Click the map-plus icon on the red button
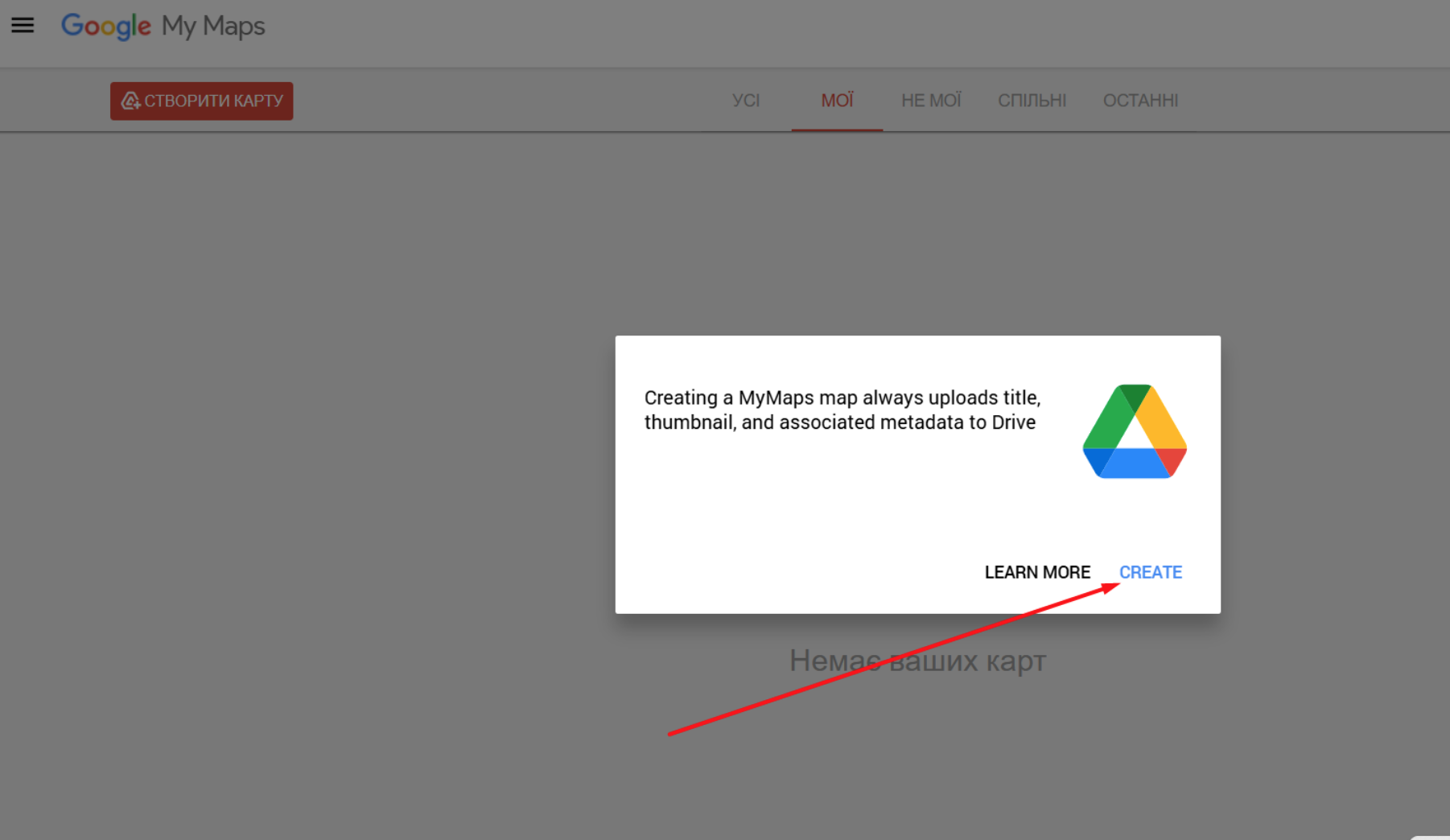The width and height of the screenshot is (1450, 840). coord(130,101)
